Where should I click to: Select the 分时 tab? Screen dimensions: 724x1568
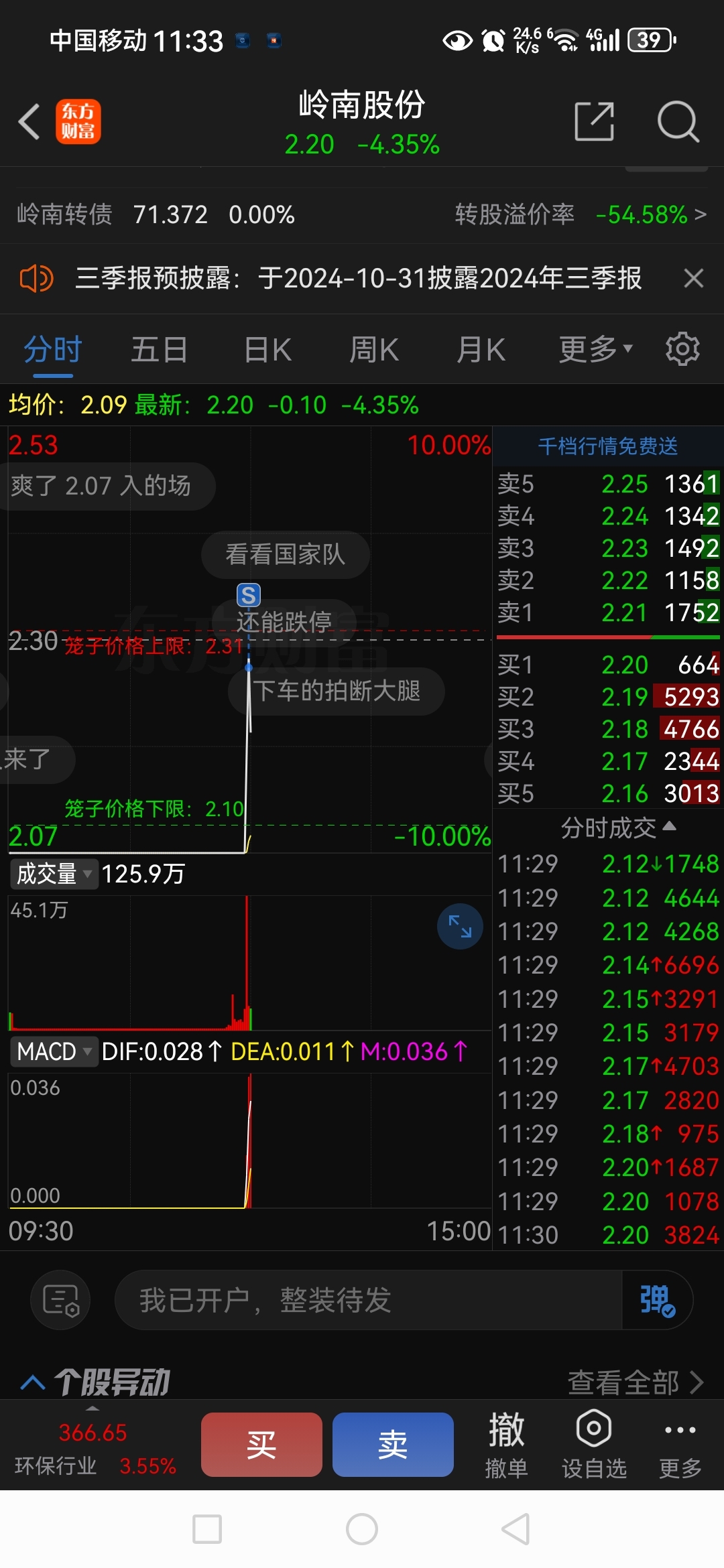pos(53,349)
